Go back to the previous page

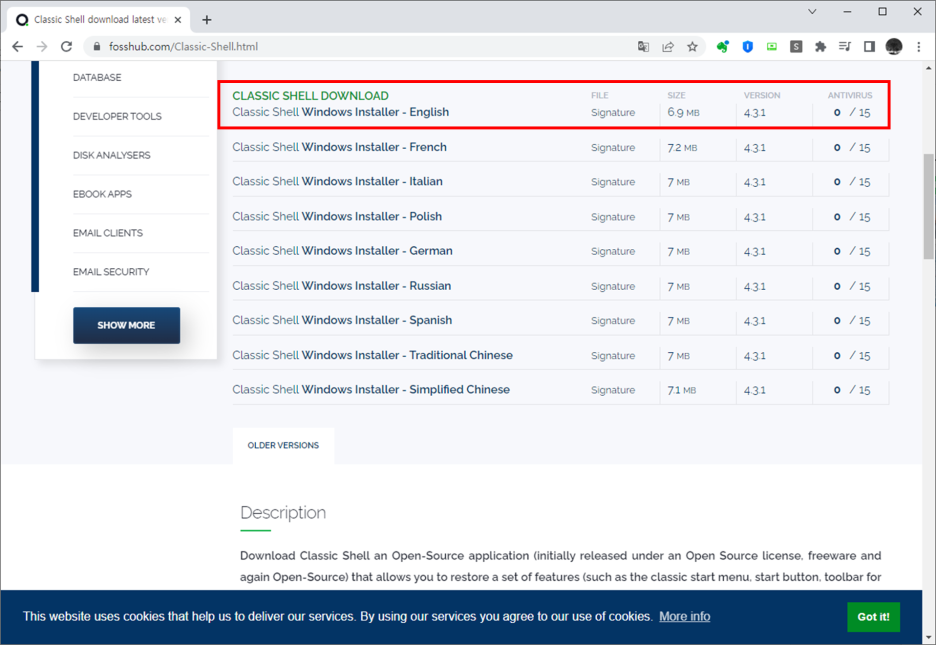tap(17, 47)
